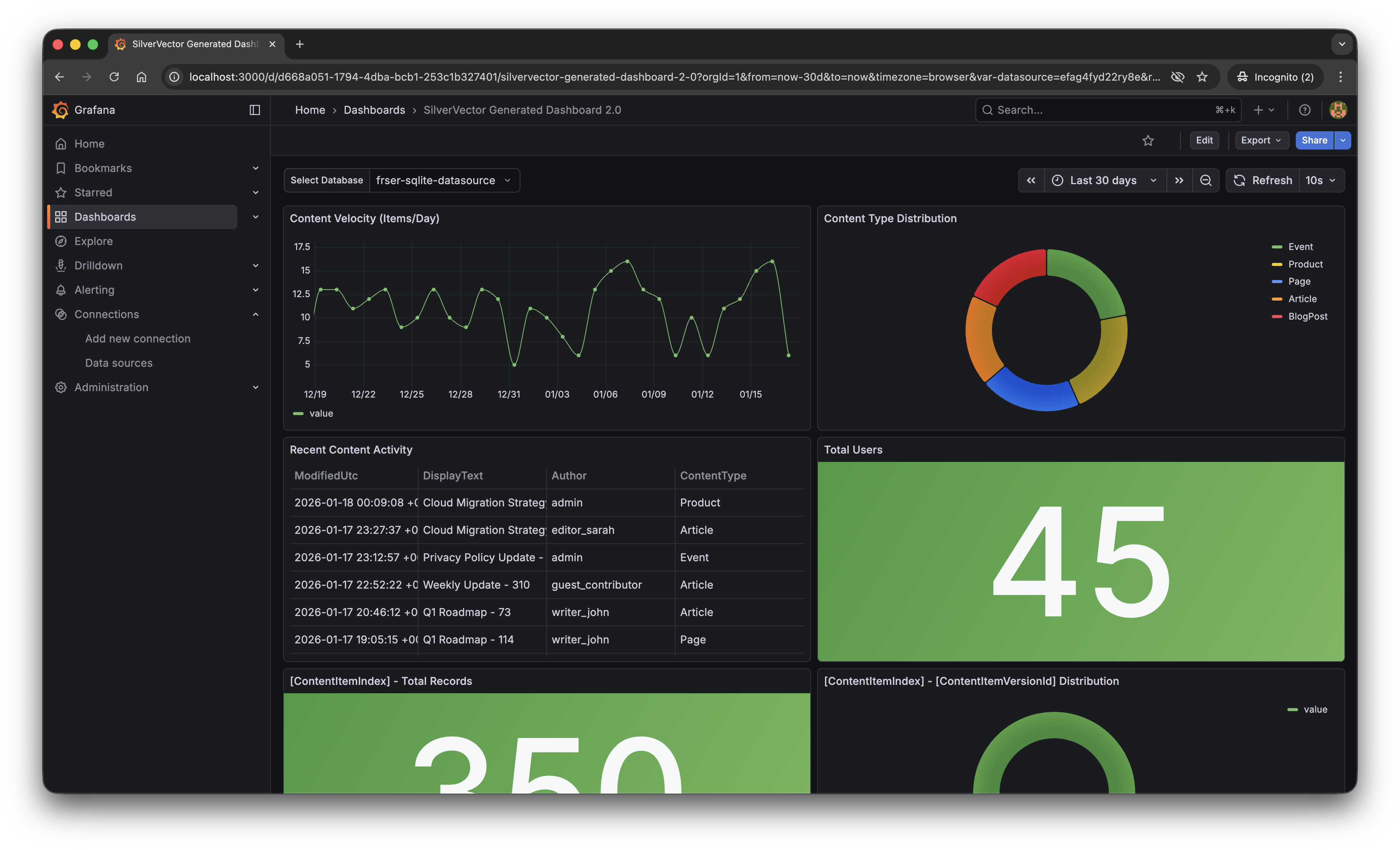Open the help question mark icon
Screen dimensions: 1400x850
pos(1305,110)
